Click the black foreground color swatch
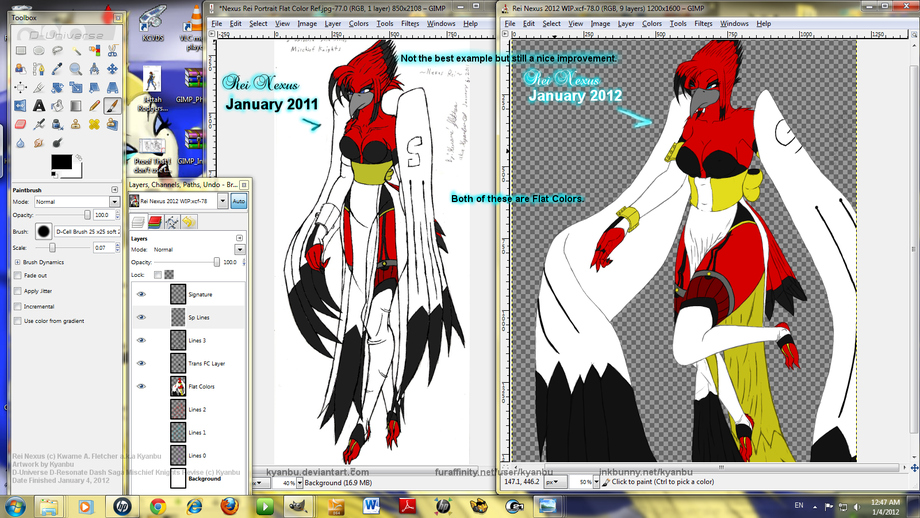The image size is (920, 518). (59, 160)
